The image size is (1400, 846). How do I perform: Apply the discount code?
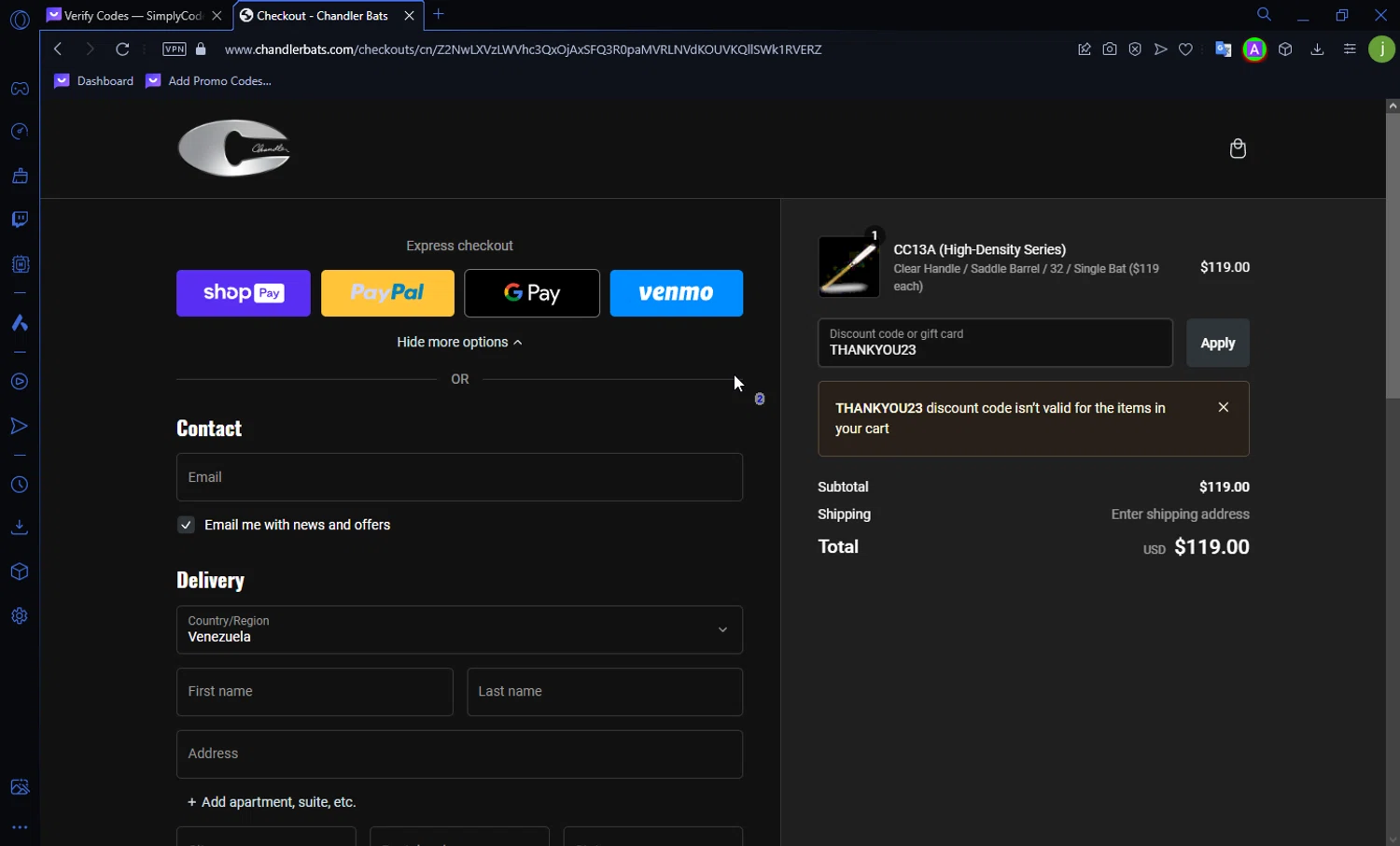[1217, 343]
